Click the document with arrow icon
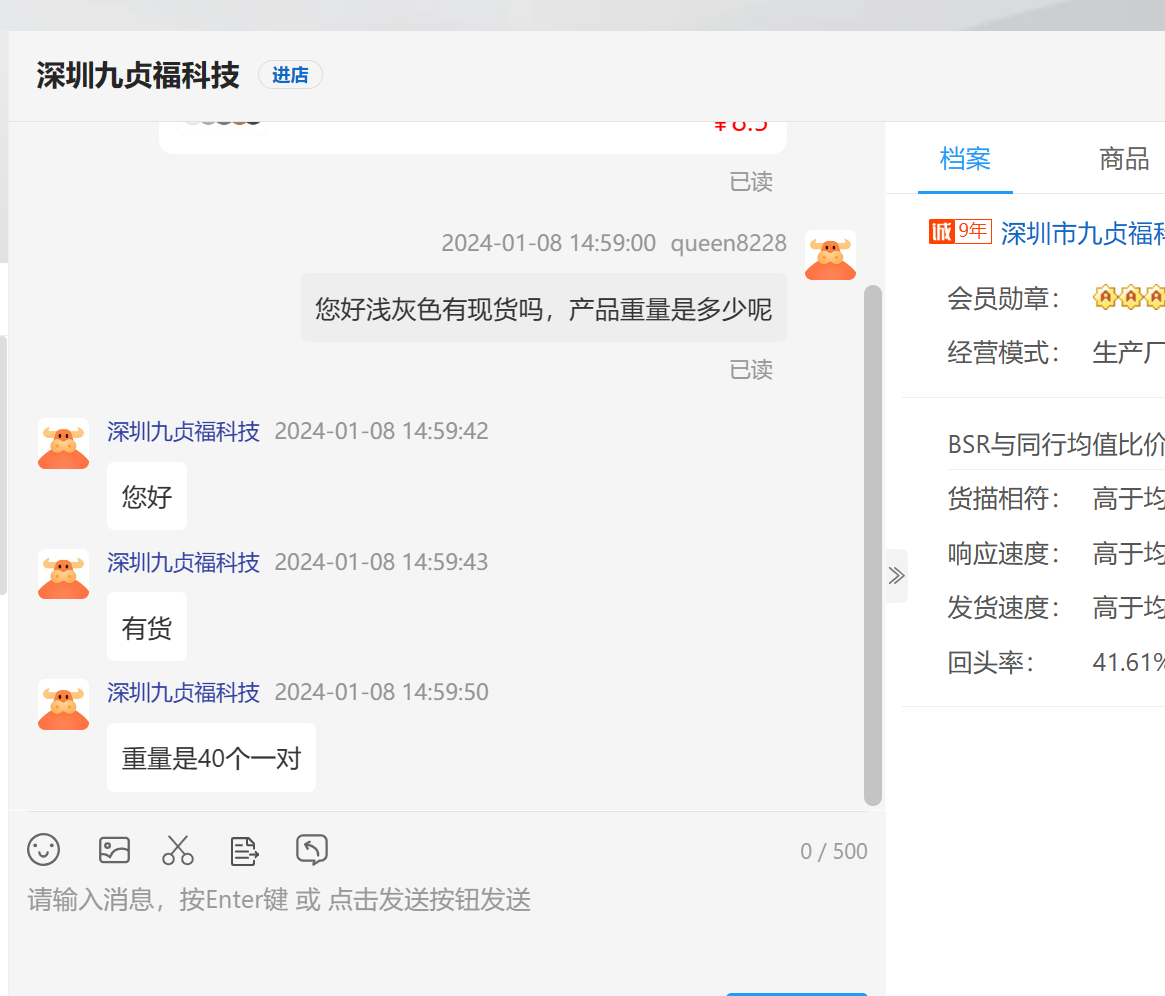1165x996 pixels. pyautogui.click(x=244, y=851)
